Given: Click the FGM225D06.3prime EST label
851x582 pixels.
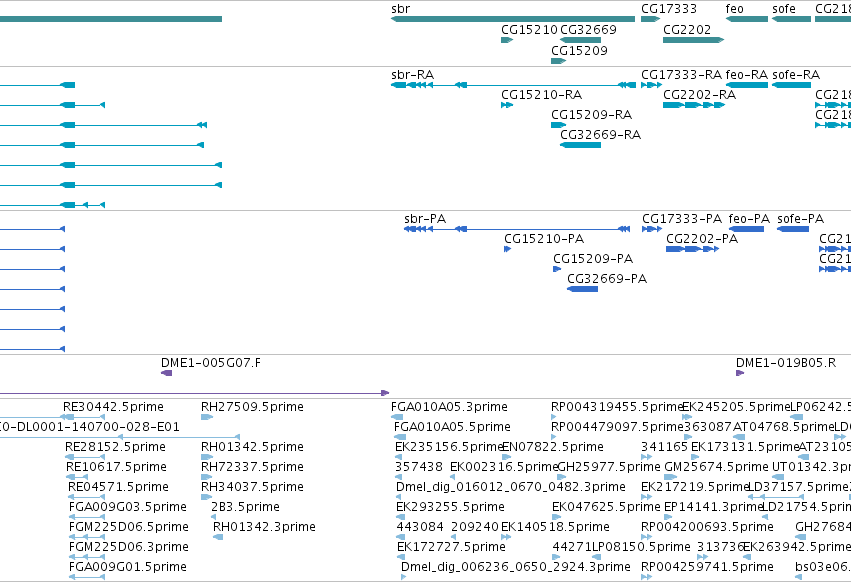Looking at the screenshot, I should point(129,548).
